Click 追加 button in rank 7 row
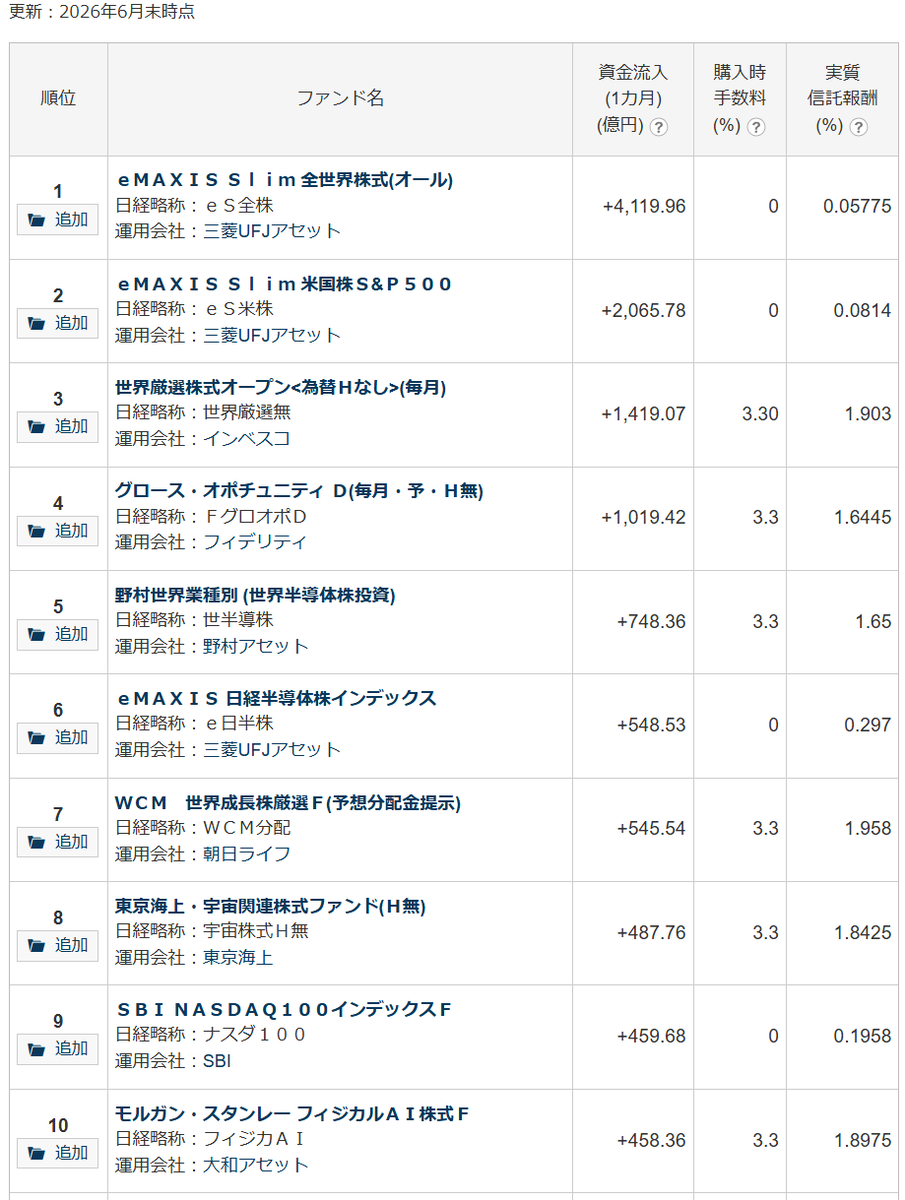This screenshot has height=1200, width=905. (x=58, y=842)
